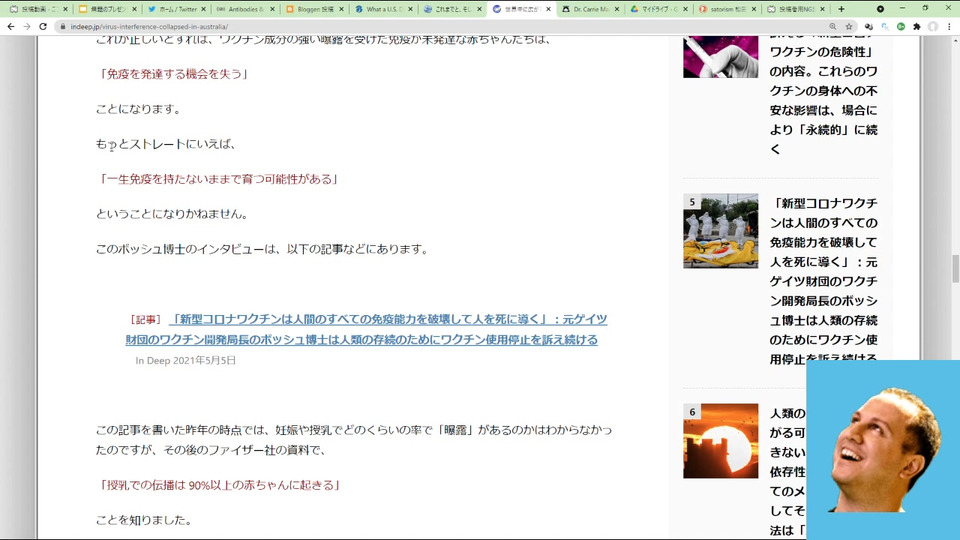Viewport: 960px width, 540px height.
Task: Click the dark extension icon beside the star
Action: 868,26
